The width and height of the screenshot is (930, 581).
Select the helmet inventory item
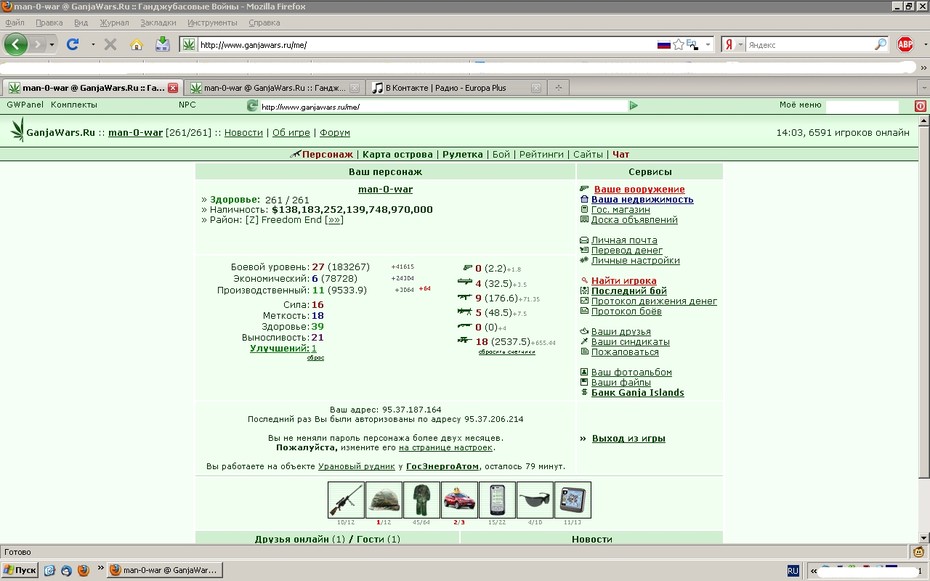pos(384,500)
